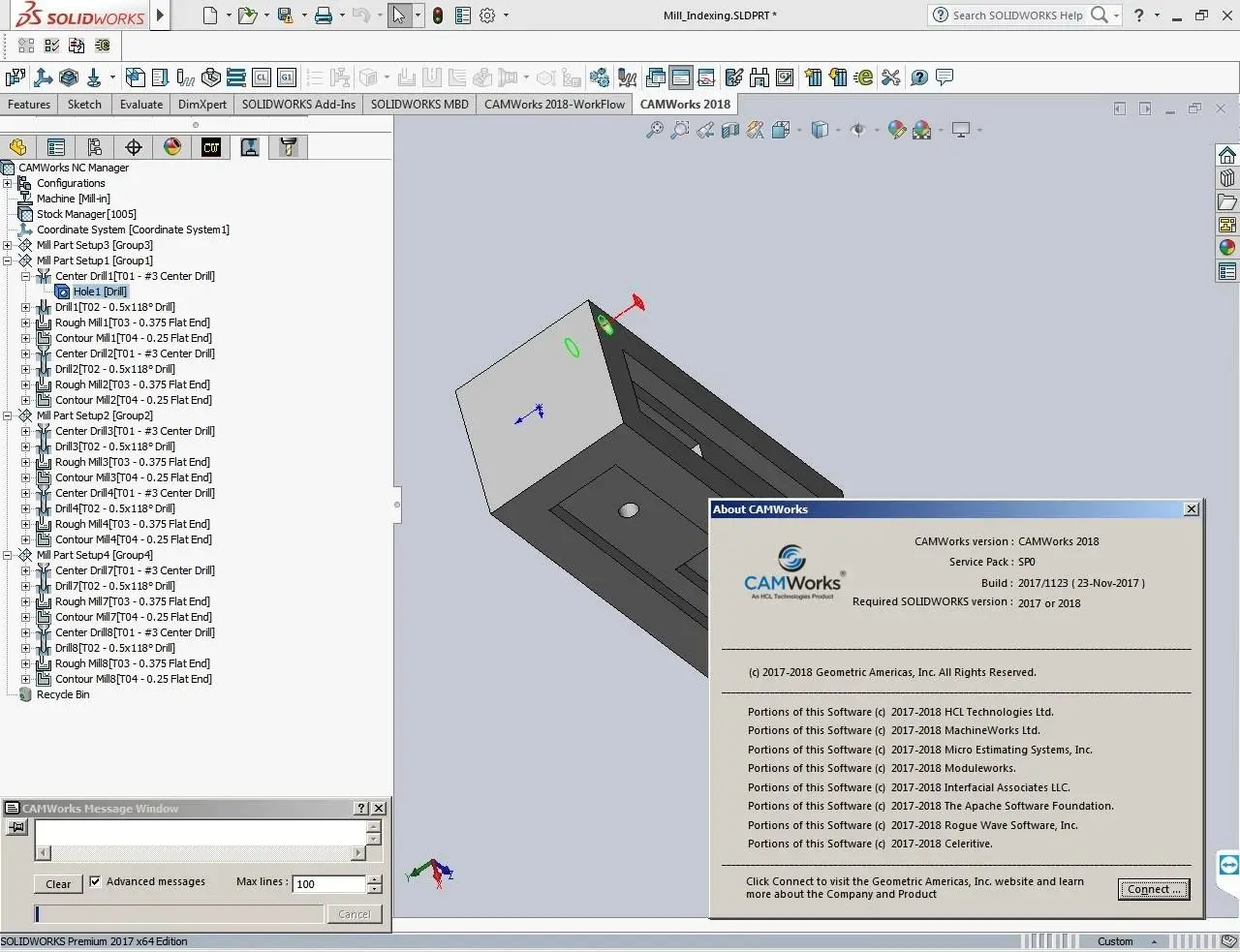Open the DimXpertManager crosshair panel icon

click(134, 147)
